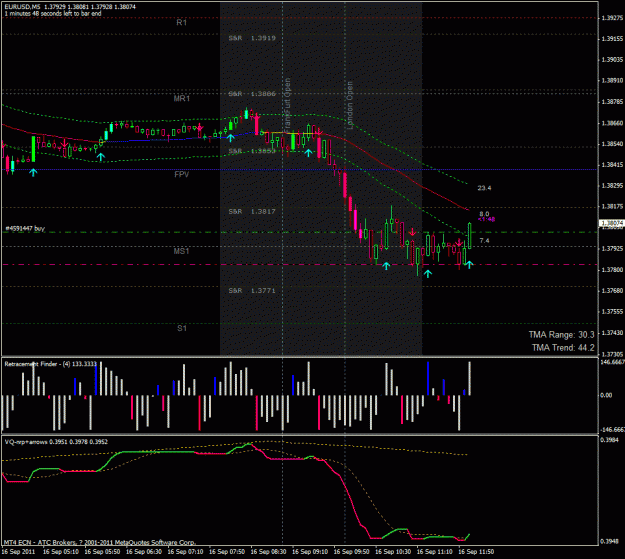Click the 16 Sep 06:30 time axis label
The width and height of the screenshot is (625, 559).
[143, 552]
